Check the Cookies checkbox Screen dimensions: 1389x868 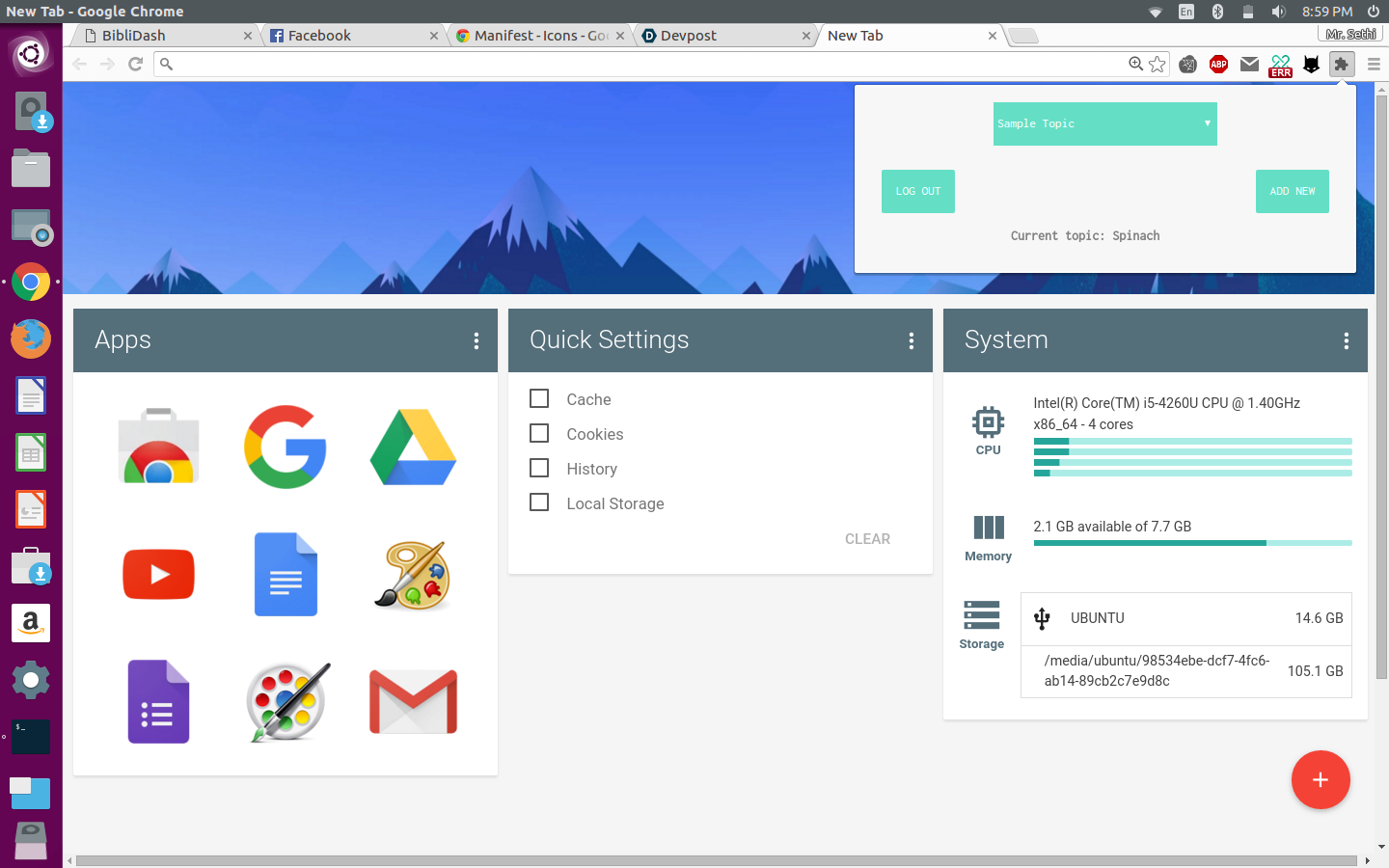(x=539, y=433)
